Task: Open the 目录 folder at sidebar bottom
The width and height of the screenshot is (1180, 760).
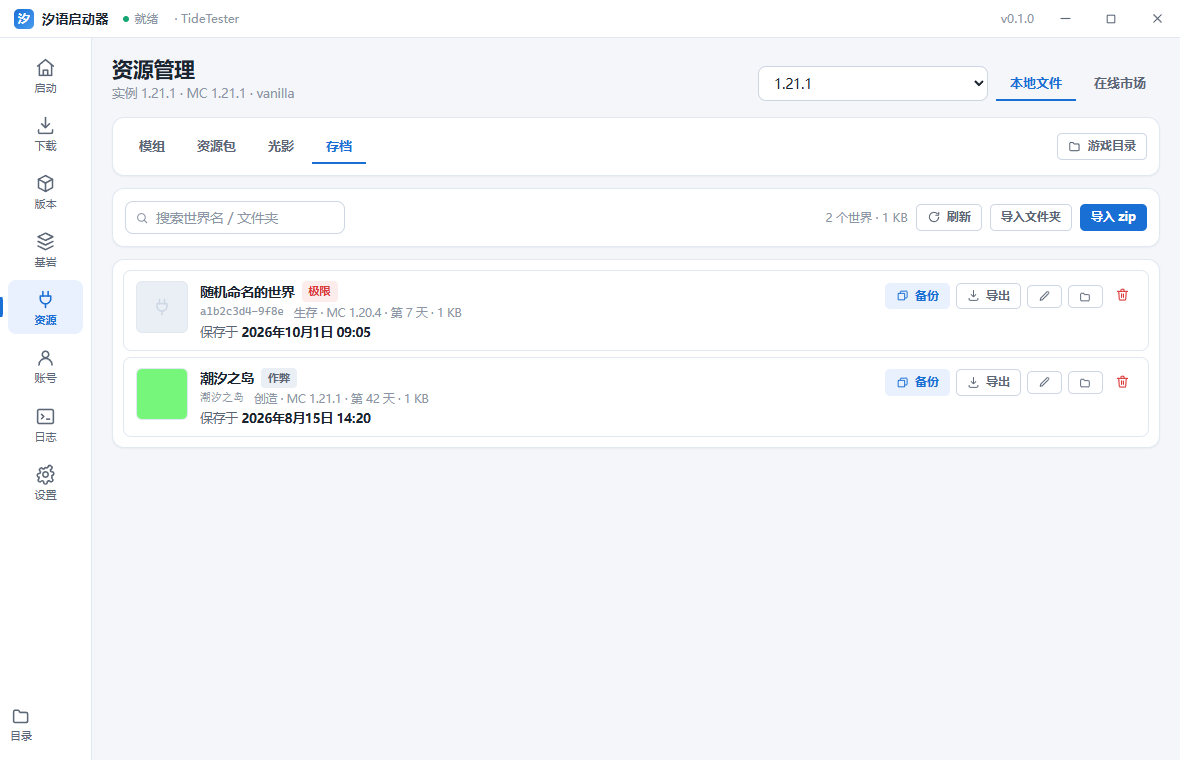Action: [x=21, y=725]
